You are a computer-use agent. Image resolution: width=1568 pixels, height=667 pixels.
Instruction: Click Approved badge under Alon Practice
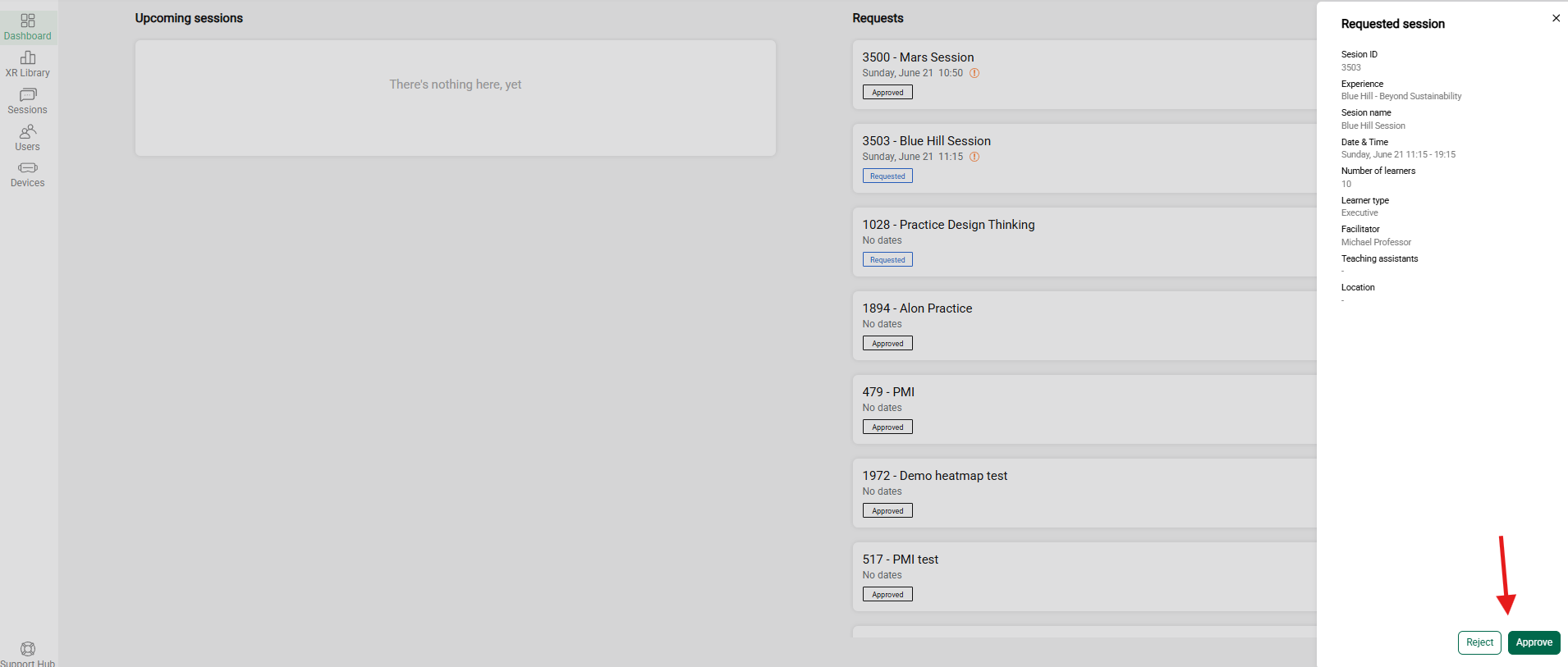[887, 344]
